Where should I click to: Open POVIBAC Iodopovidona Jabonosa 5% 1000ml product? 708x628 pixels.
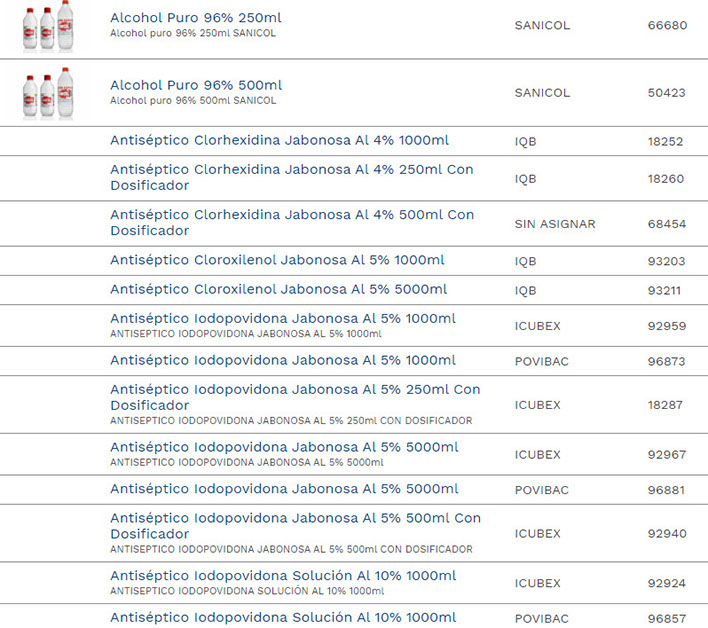click(x=282, y=360)
